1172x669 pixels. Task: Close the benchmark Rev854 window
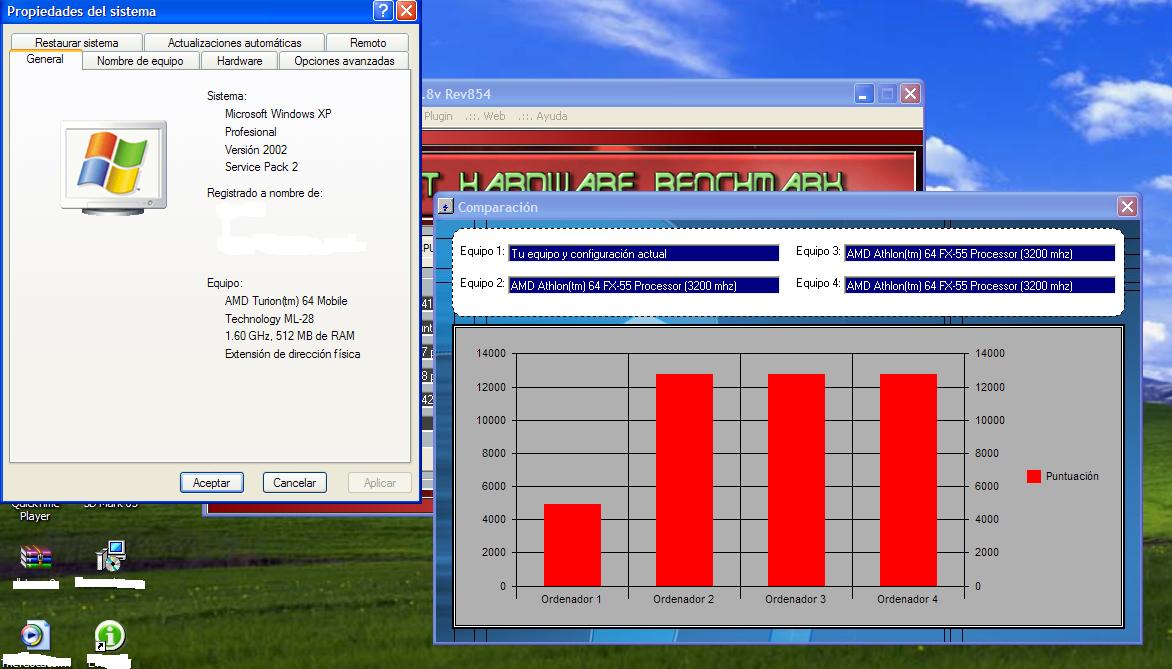910,94
